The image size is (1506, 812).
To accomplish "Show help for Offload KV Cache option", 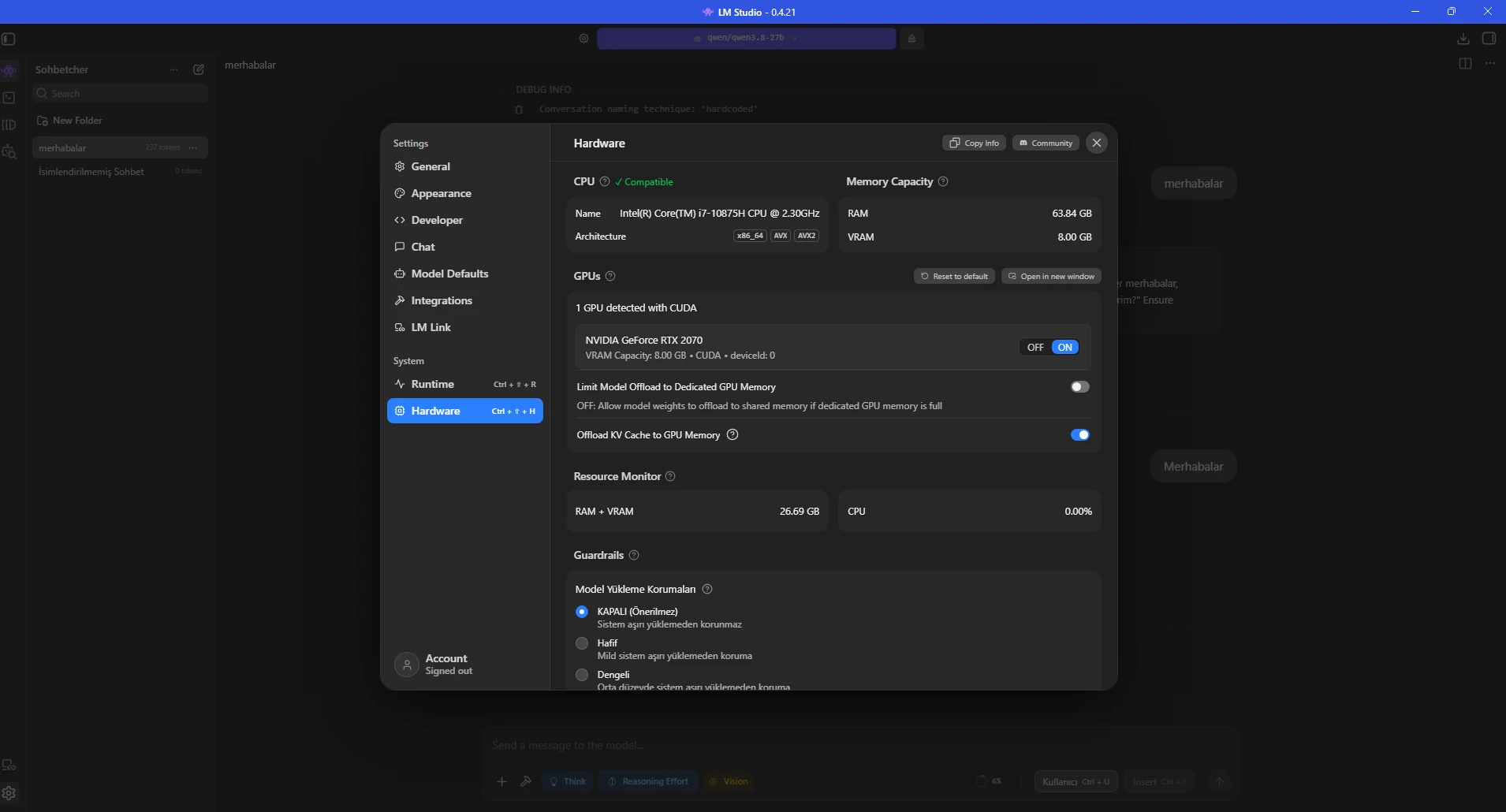I will click(732, 434).
